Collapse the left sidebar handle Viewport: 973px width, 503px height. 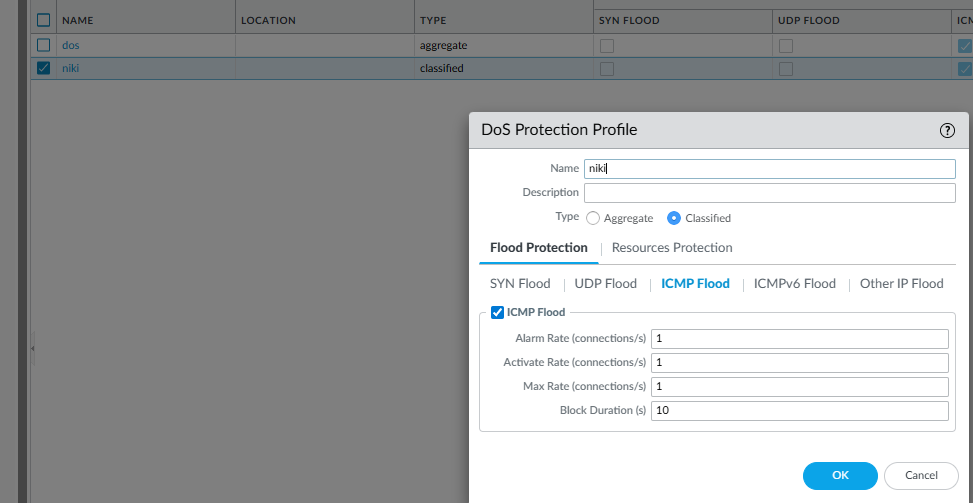click(x=32, y=349)
